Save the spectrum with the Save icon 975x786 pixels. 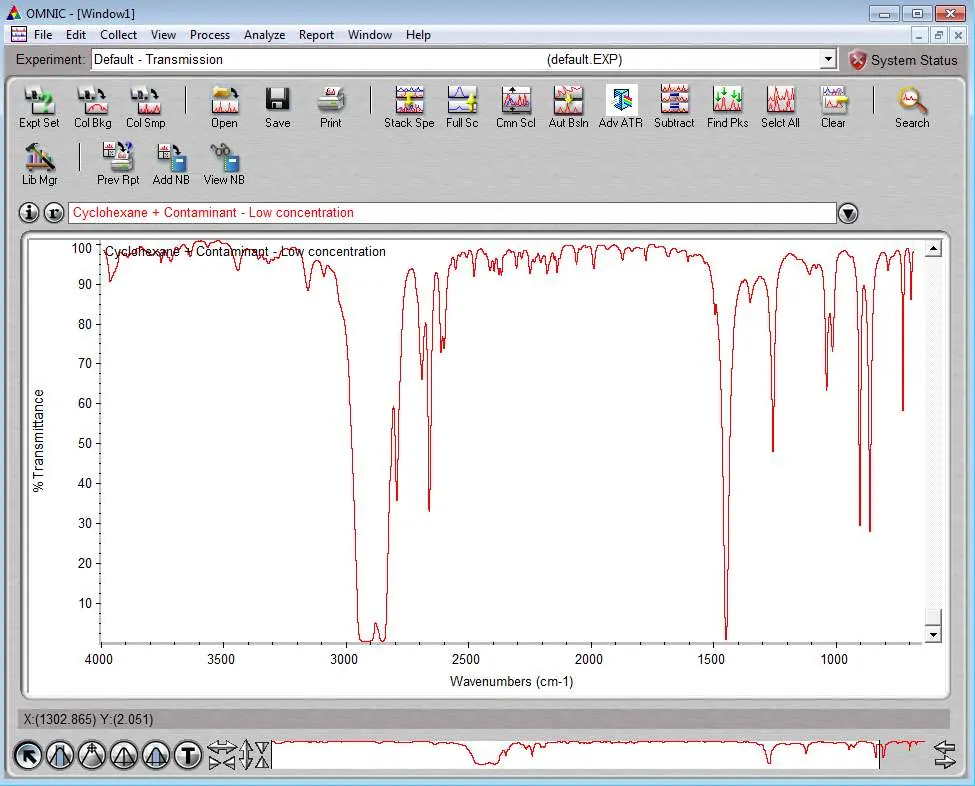(277, 106)
